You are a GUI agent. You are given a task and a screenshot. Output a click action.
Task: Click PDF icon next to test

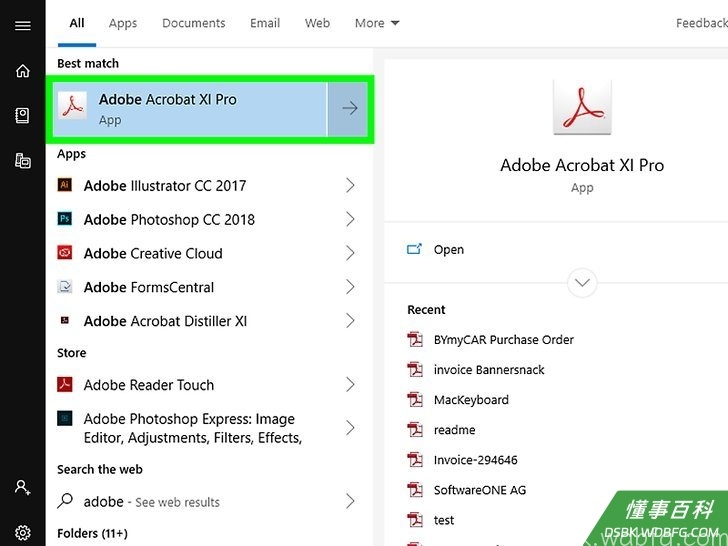point(415,520)
